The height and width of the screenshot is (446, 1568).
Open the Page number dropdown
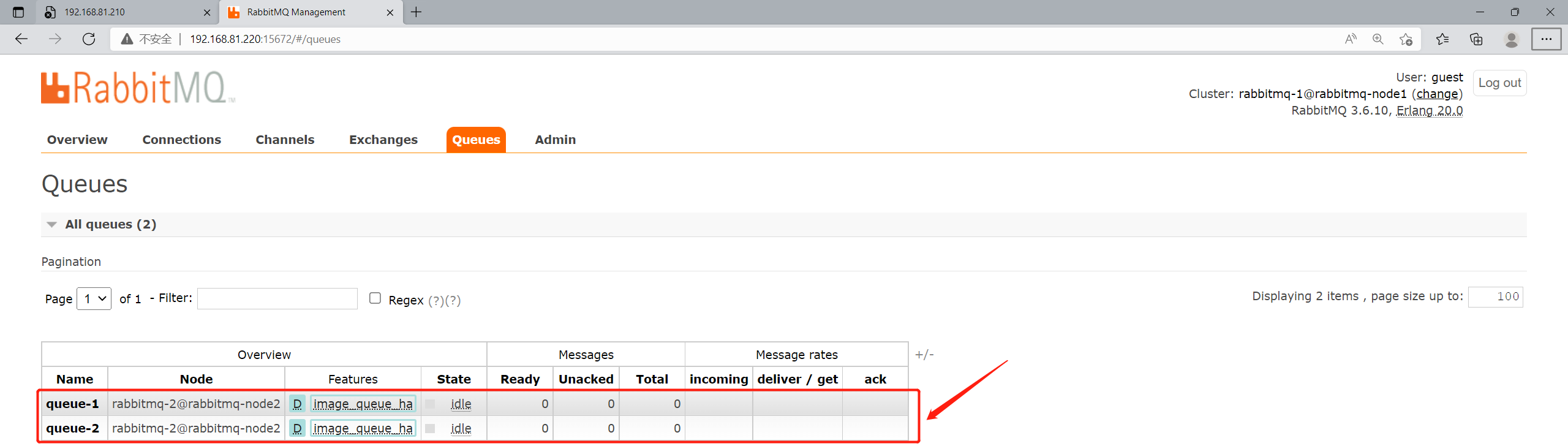(94, 299)
